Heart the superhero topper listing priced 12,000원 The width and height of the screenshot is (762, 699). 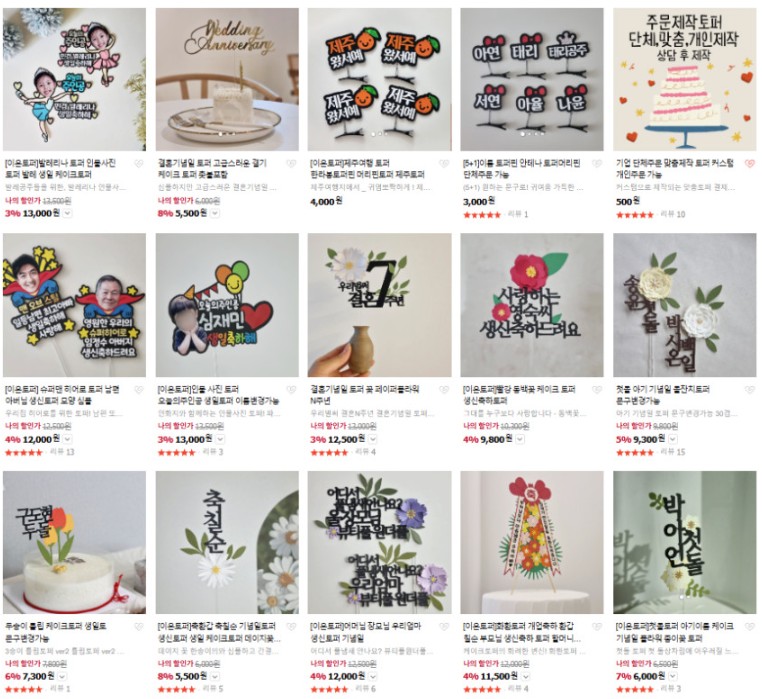point(139,390)
